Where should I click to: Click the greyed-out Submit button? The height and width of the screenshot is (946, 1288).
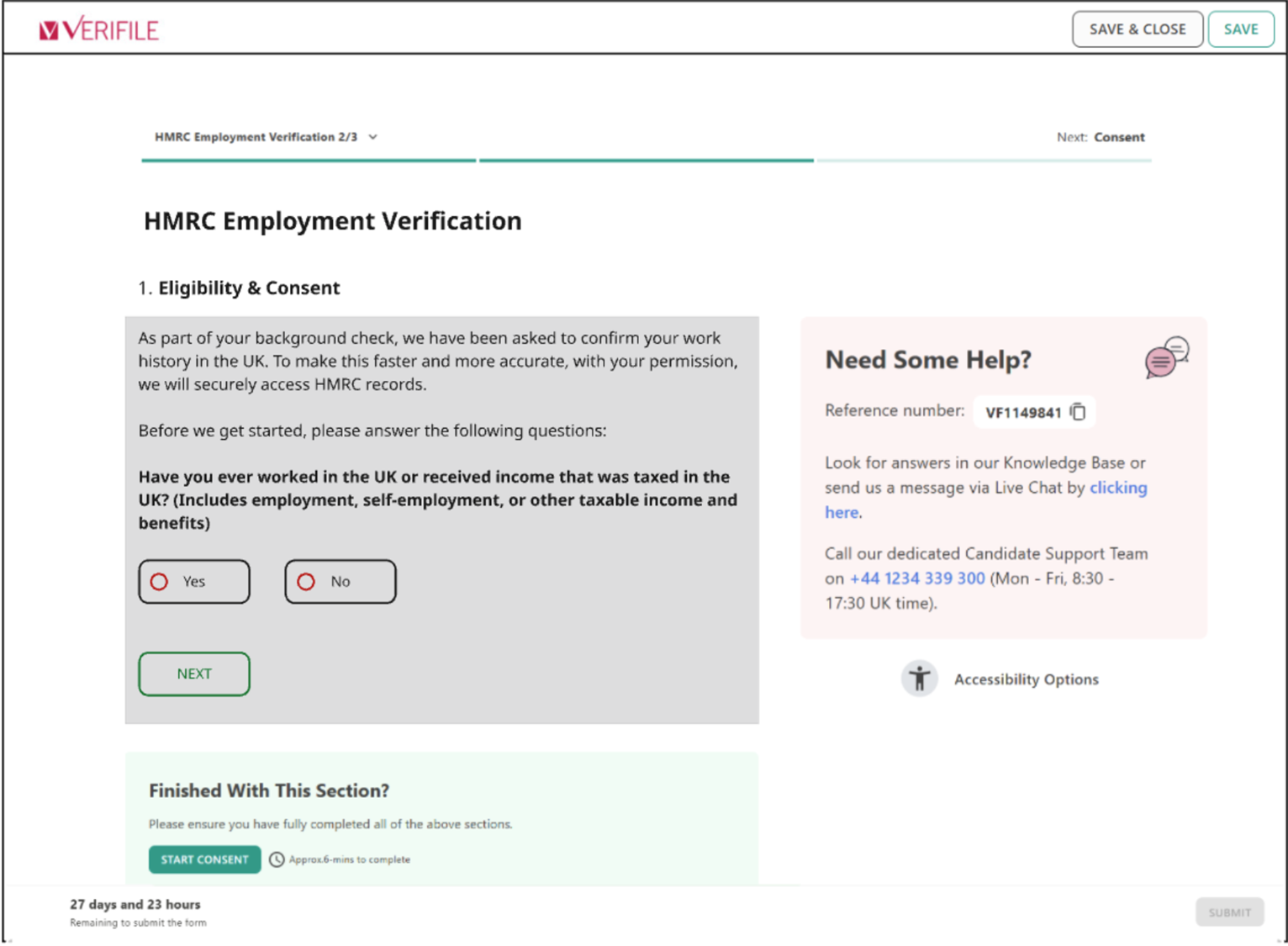coord(1230,912)
